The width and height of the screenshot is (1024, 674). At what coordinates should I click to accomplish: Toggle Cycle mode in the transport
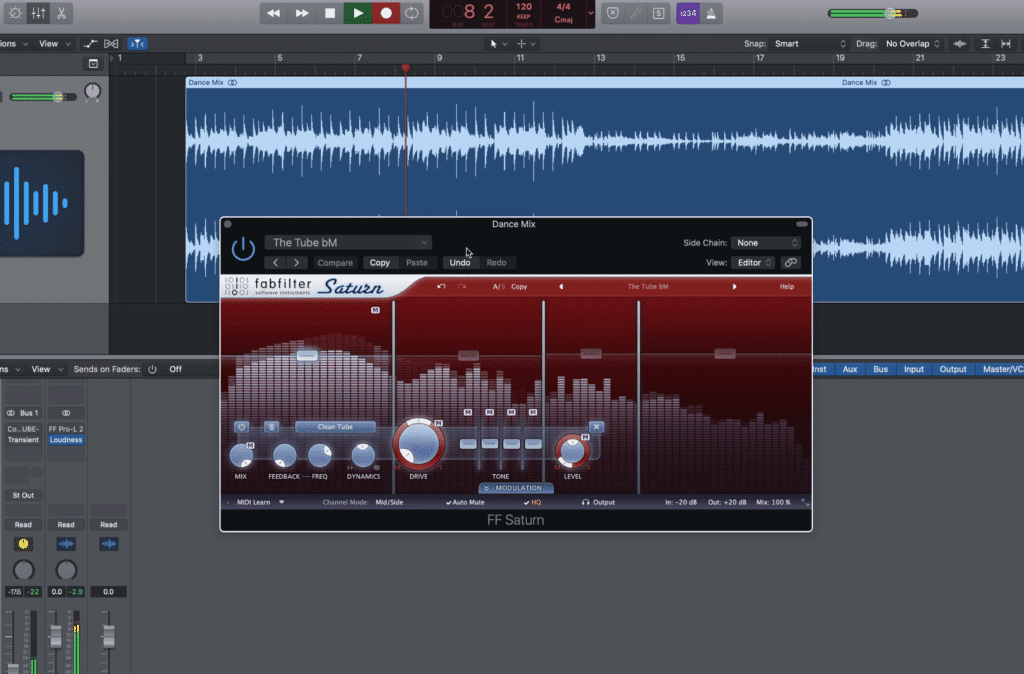412,13
